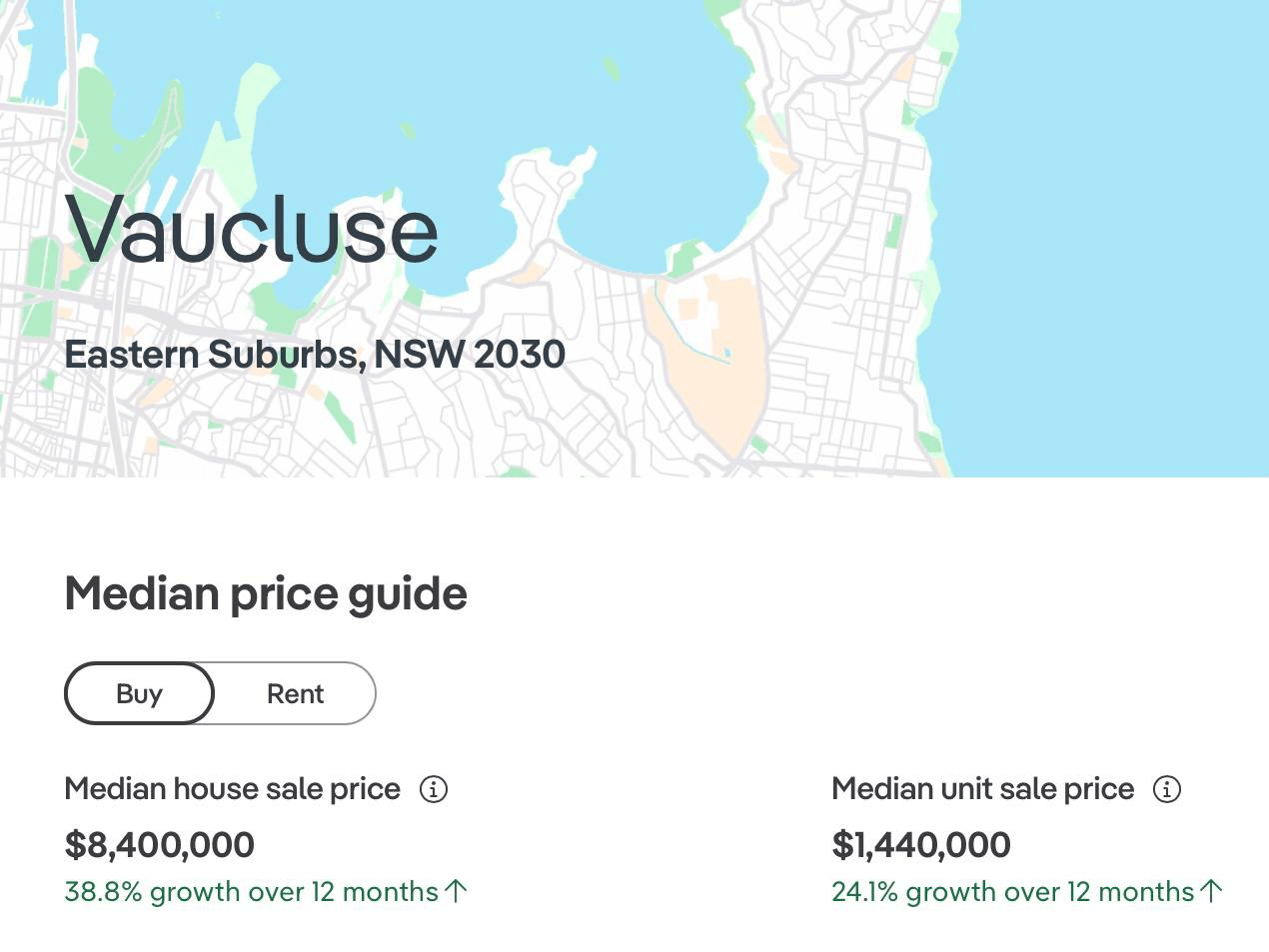Switch to the Rent toggle option
Screen dimensions: 1269x952
tap(295, 693)
